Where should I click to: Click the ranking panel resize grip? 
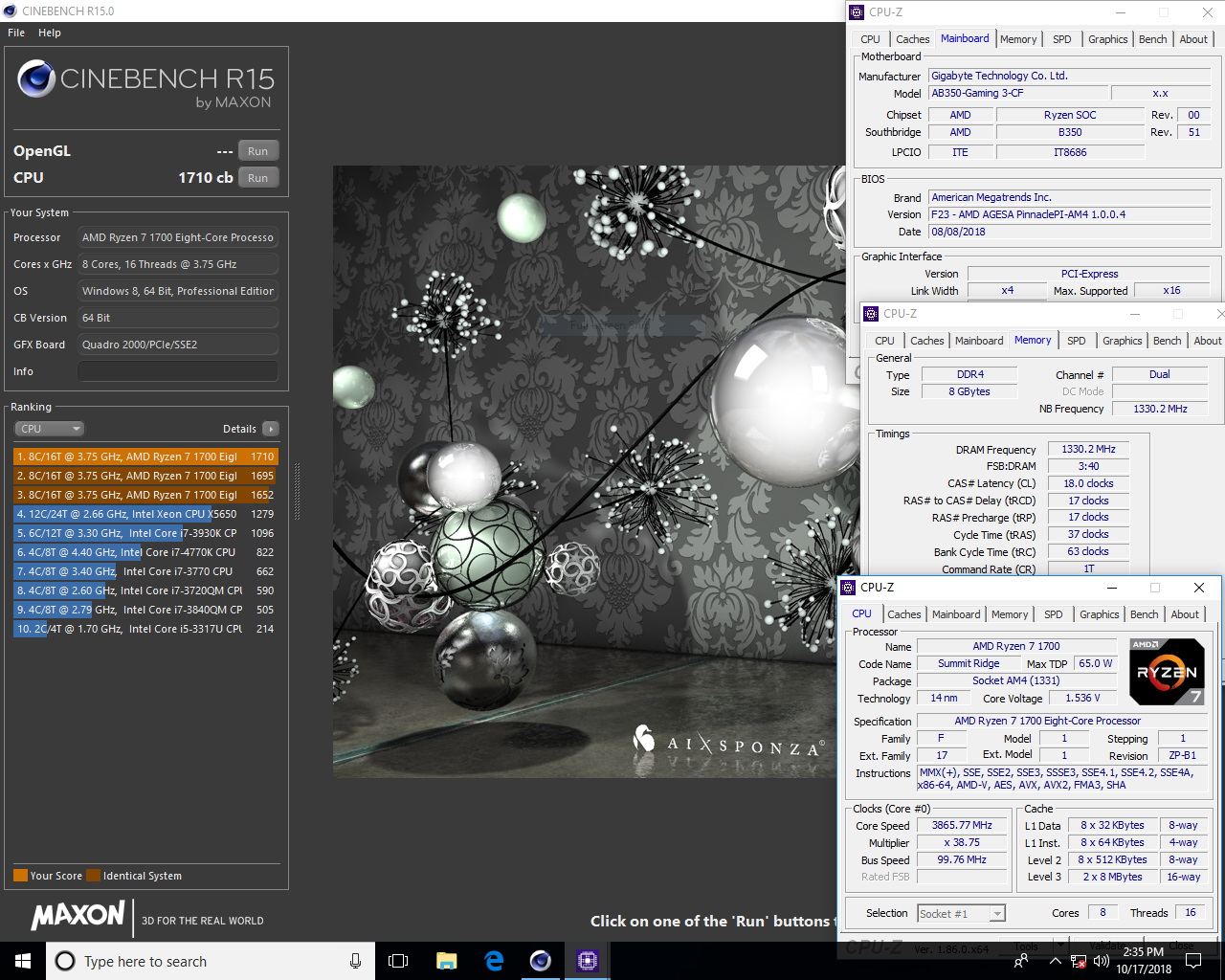[297, 493]
